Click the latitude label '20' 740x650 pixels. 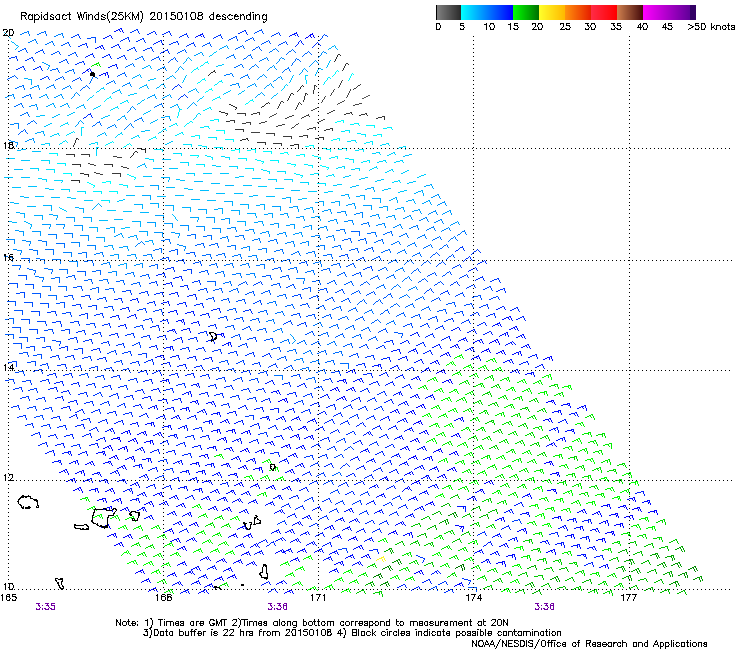pos(8,33)
